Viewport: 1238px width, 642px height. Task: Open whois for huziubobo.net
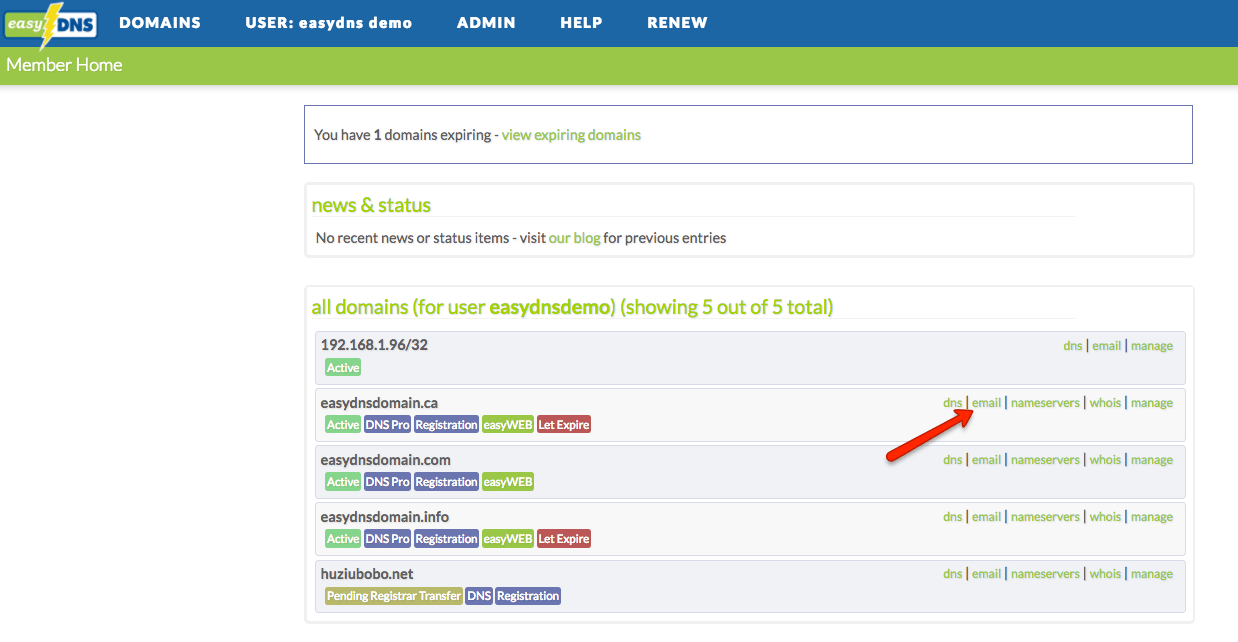coord(1105,573)
